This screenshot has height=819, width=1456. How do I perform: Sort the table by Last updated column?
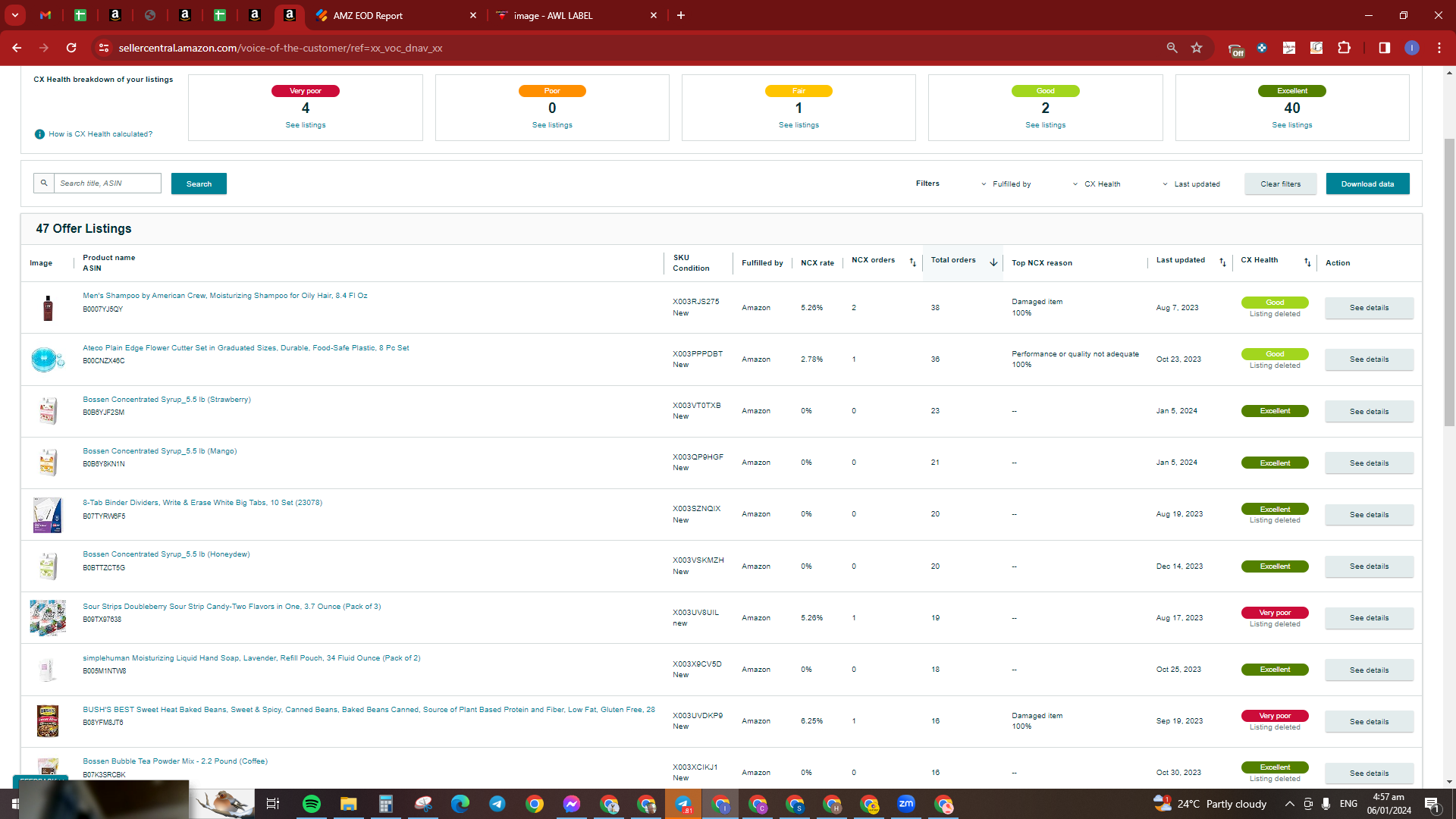tap(1222, 262)
